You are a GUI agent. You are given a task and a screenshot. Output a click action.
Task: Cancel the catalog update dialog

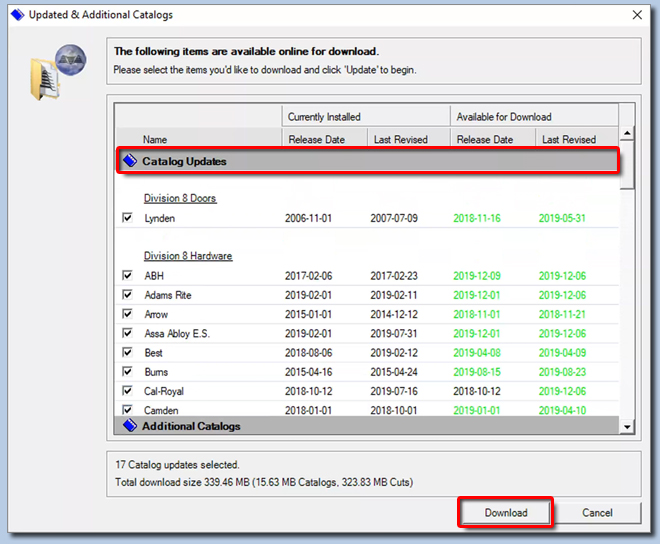tap(597, 513)
